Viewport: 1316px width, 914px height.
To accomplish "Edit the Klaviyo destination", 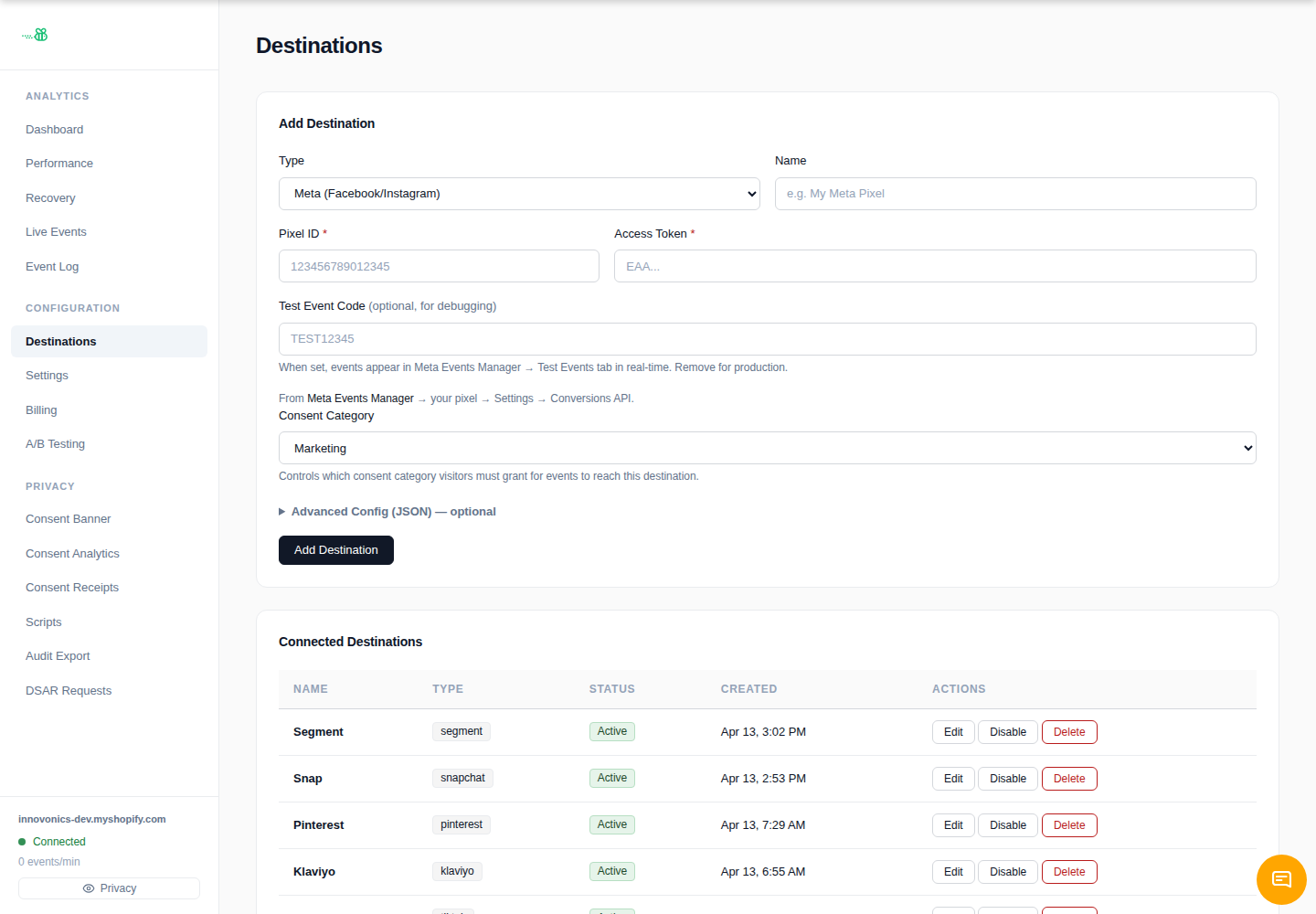I will point(953,872).
